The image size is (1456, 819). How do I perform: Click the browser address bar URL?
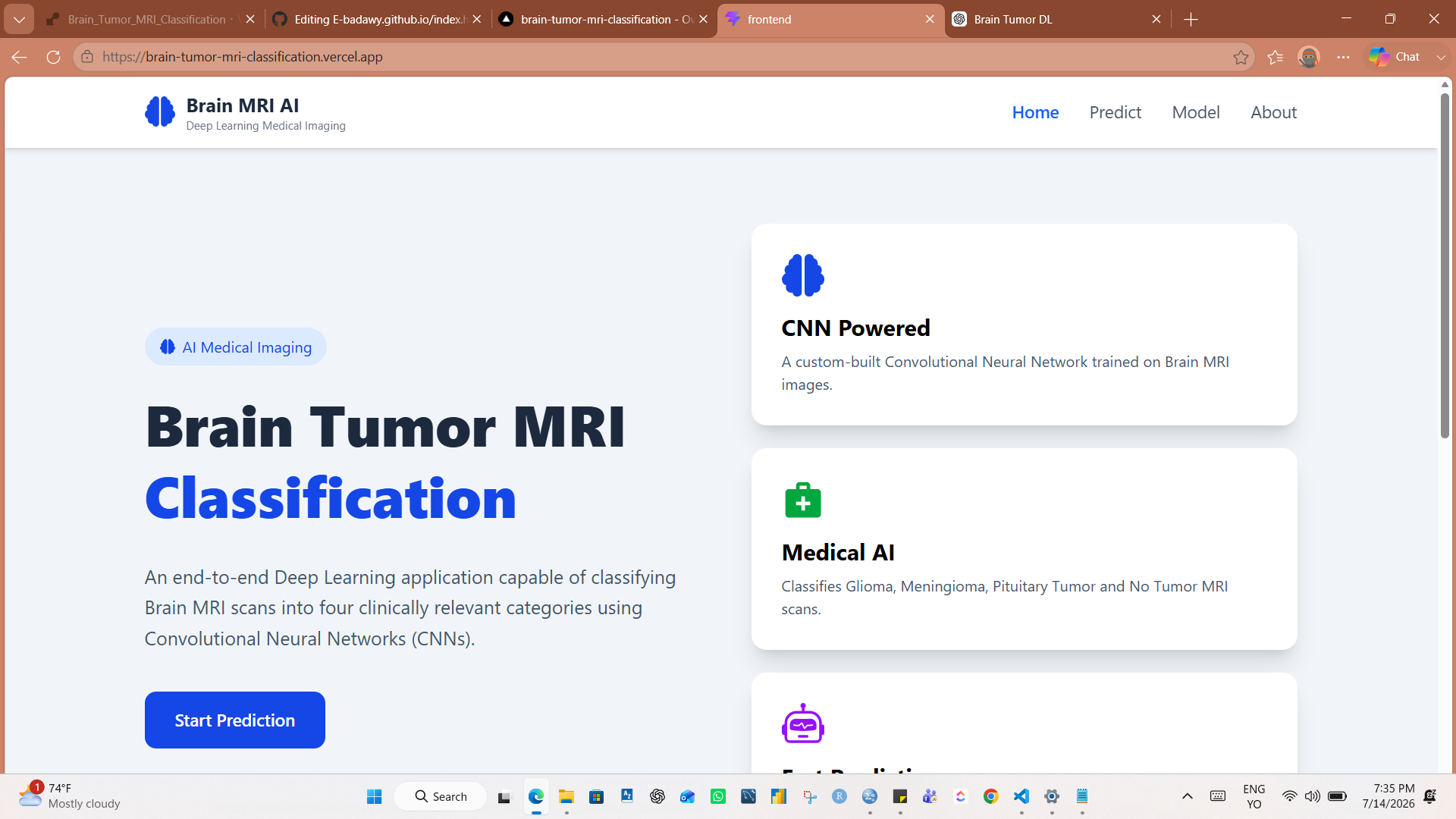(x=243, y=57)
